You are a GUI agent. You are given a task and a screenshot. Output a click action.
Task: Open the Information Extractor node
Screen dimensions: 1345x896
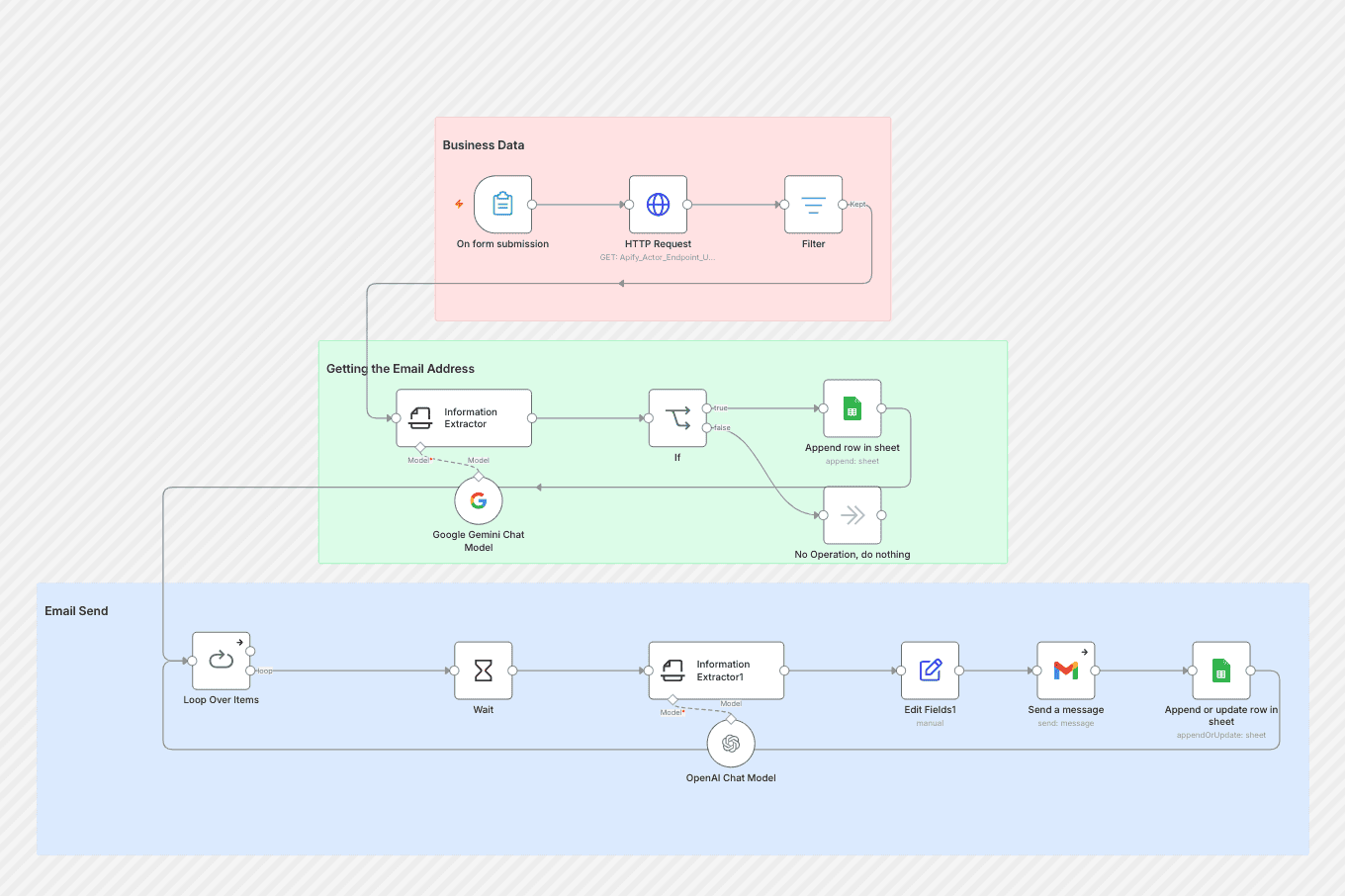point(464,418)
